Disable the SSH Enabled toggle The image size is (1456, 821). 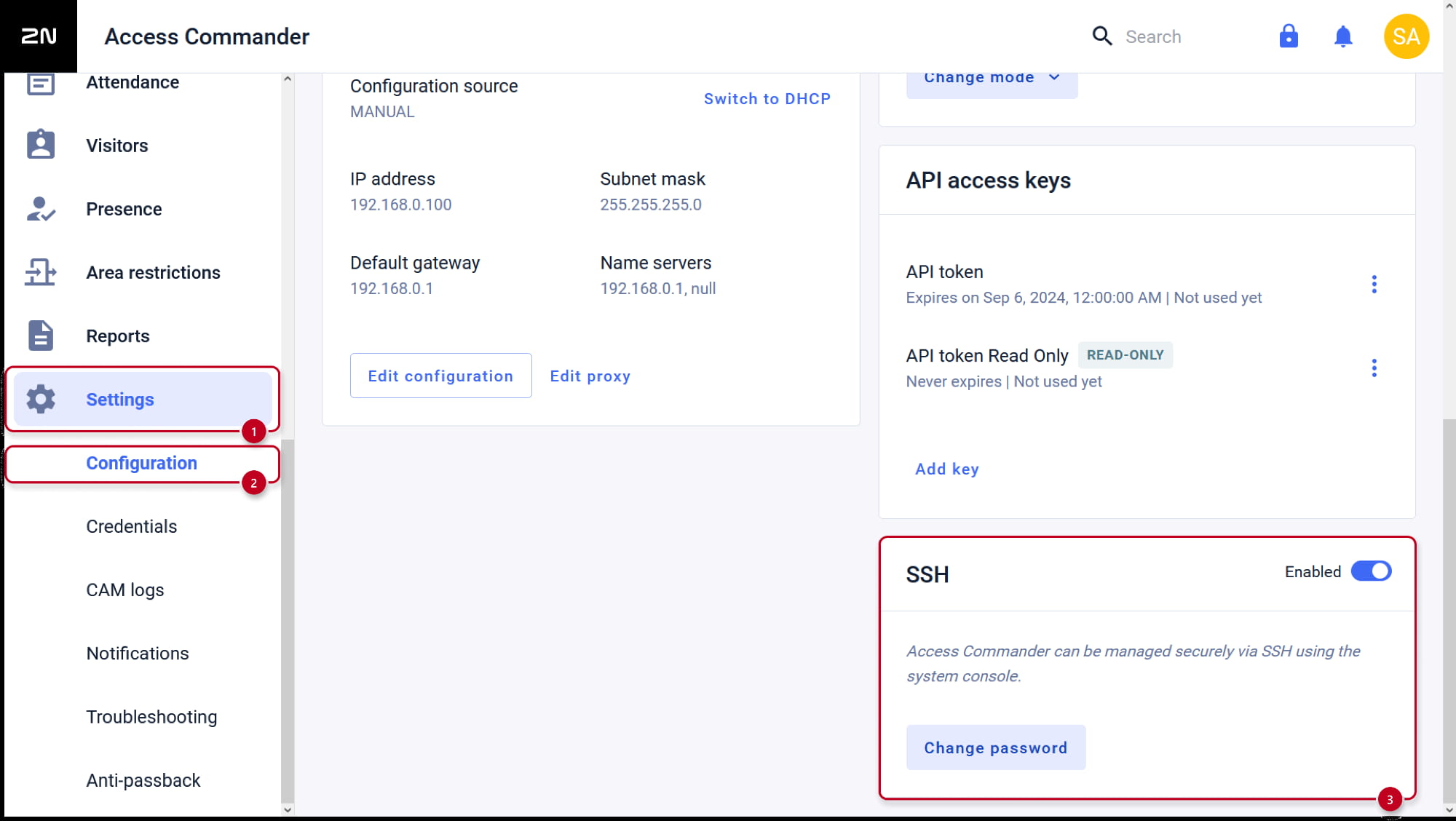pos(1372,571)
